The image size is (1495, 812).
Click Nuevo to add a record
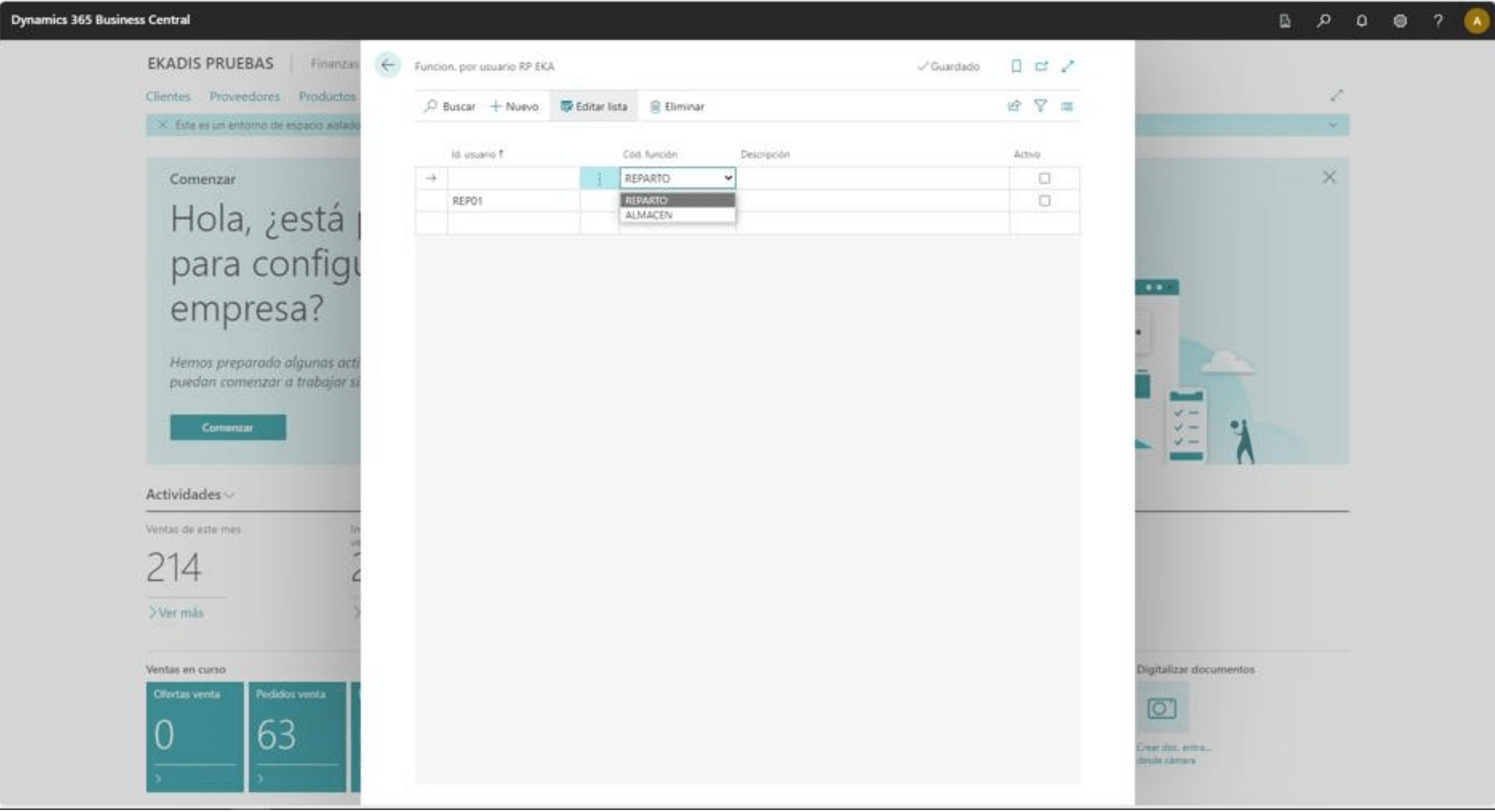[x=515, y=107]
